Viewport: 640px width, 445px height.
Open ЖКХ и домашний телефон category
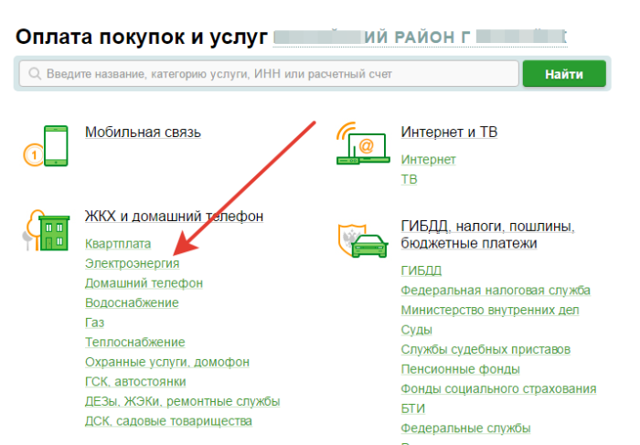tap(174, 216)
